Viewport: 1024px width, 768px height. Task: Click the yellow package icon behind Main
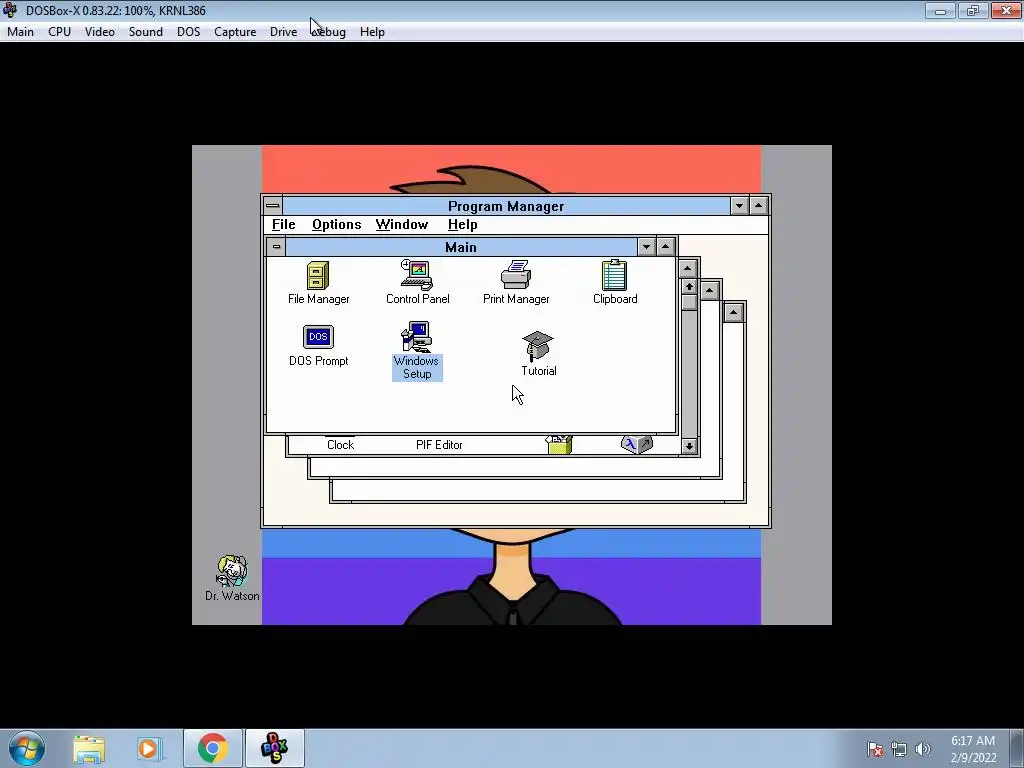(x=559, y=445)
